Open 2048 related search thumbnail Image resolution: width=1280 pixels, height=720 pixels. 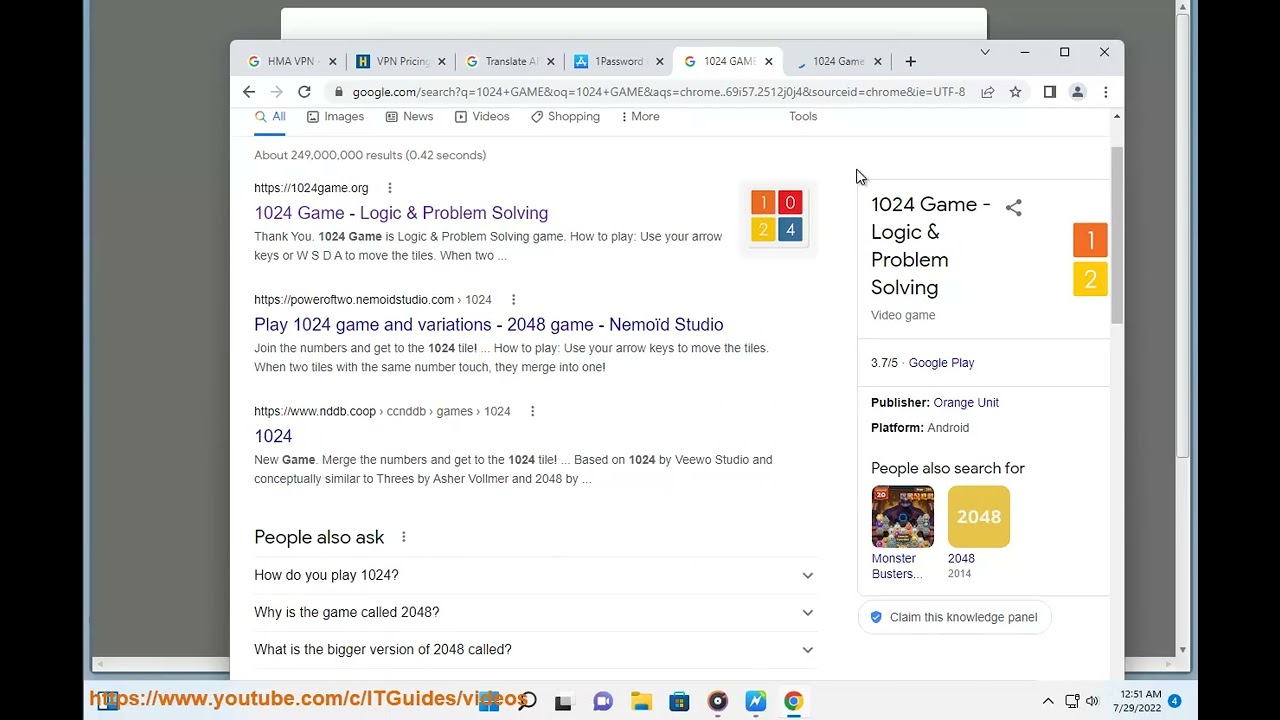click(979, 517)
